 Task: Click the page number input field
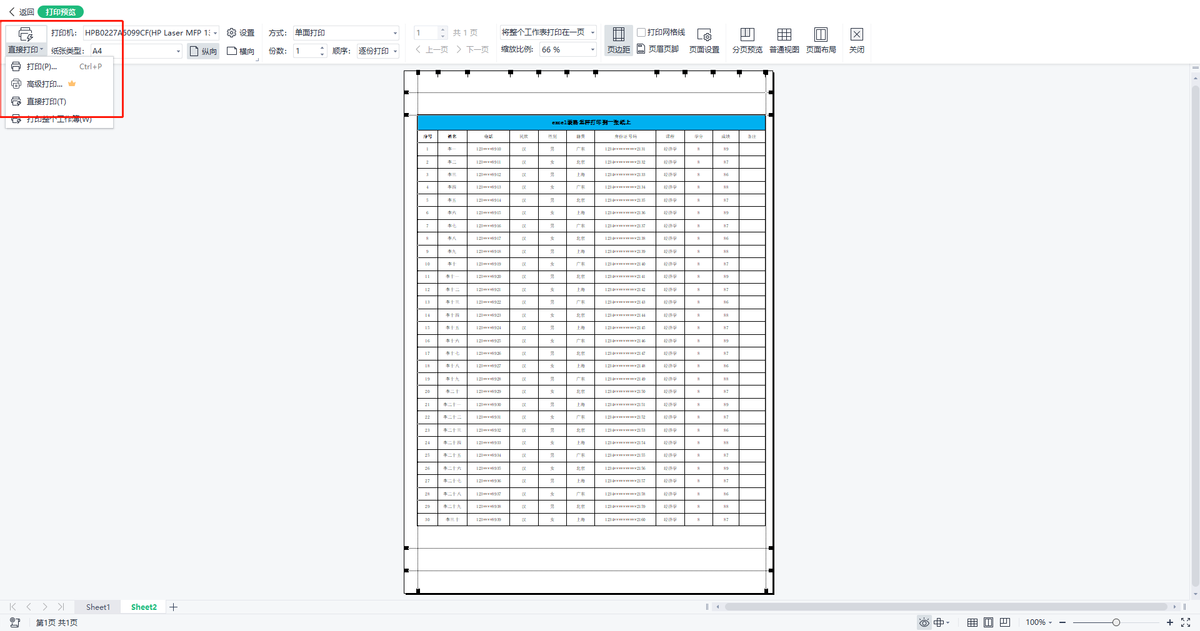427,33
